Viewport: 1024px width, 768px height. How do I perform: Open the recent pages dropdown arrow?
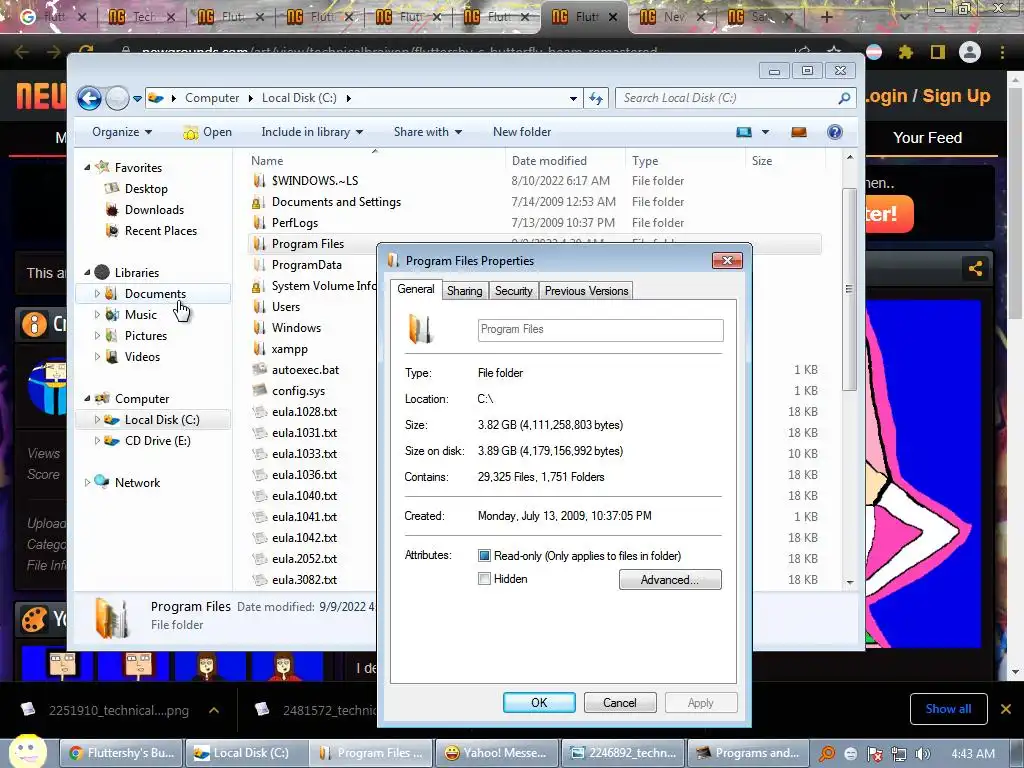tap(137, 99)
